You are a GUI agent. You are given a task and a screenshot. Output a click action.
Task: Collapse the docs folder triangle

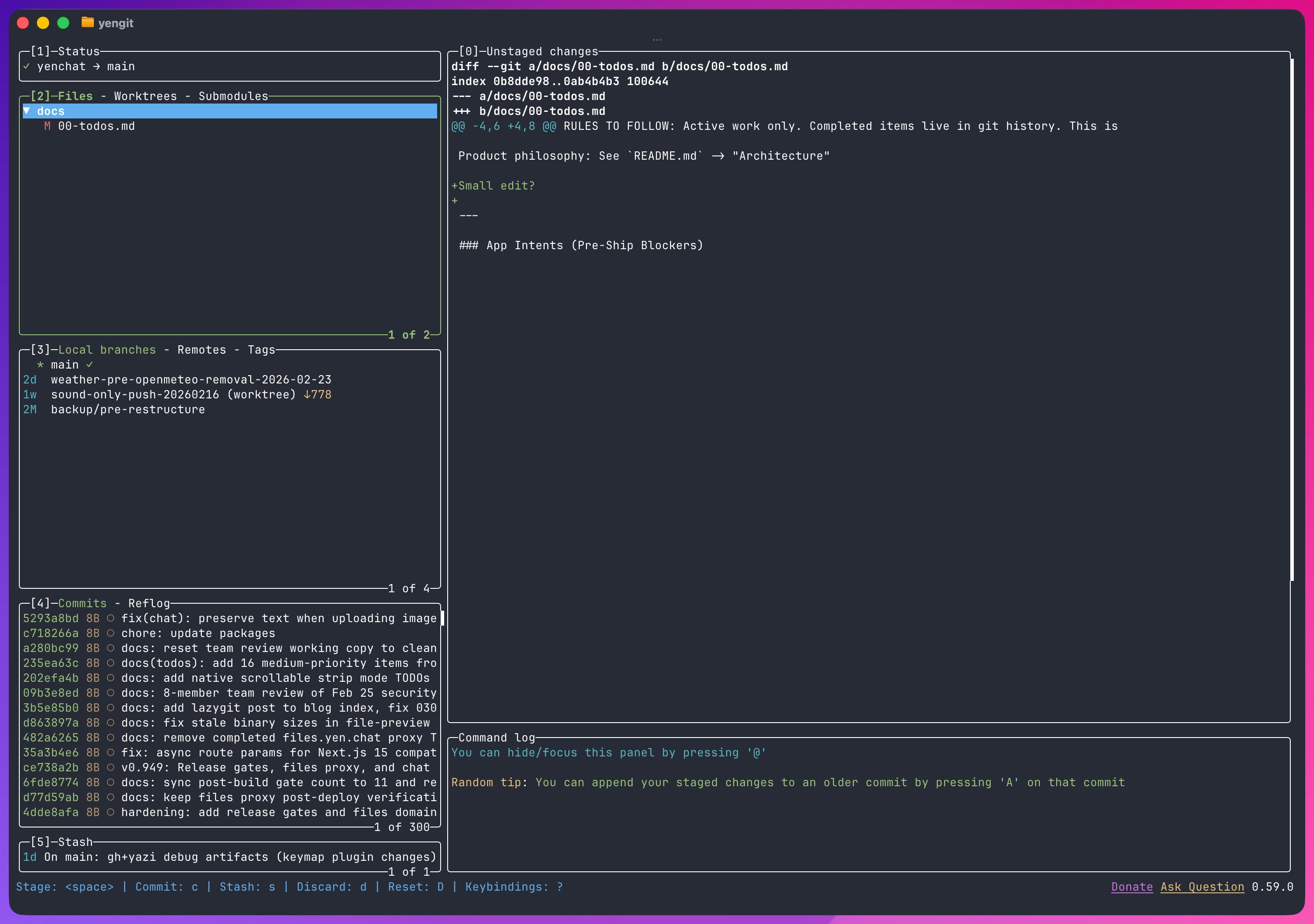coord(26,111)
